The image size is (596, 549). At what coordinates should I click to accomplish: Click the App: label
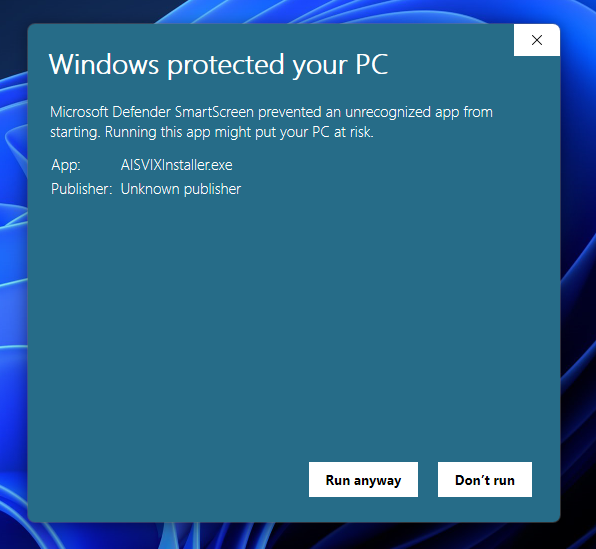(66, 165)
